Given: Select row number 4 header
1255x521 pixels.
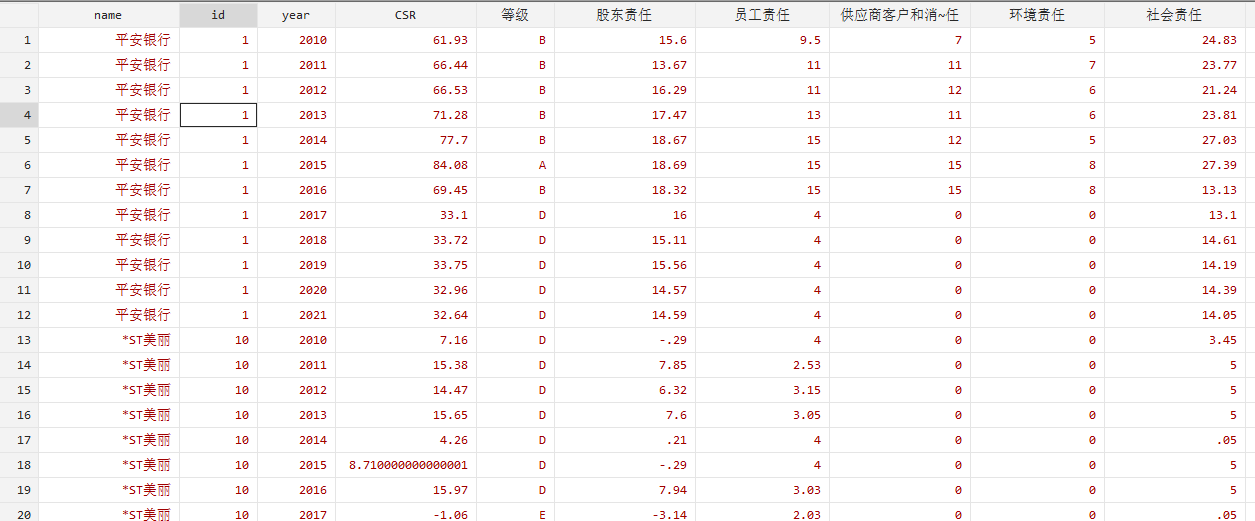Looking at the screenshot, I should point(19,115).
